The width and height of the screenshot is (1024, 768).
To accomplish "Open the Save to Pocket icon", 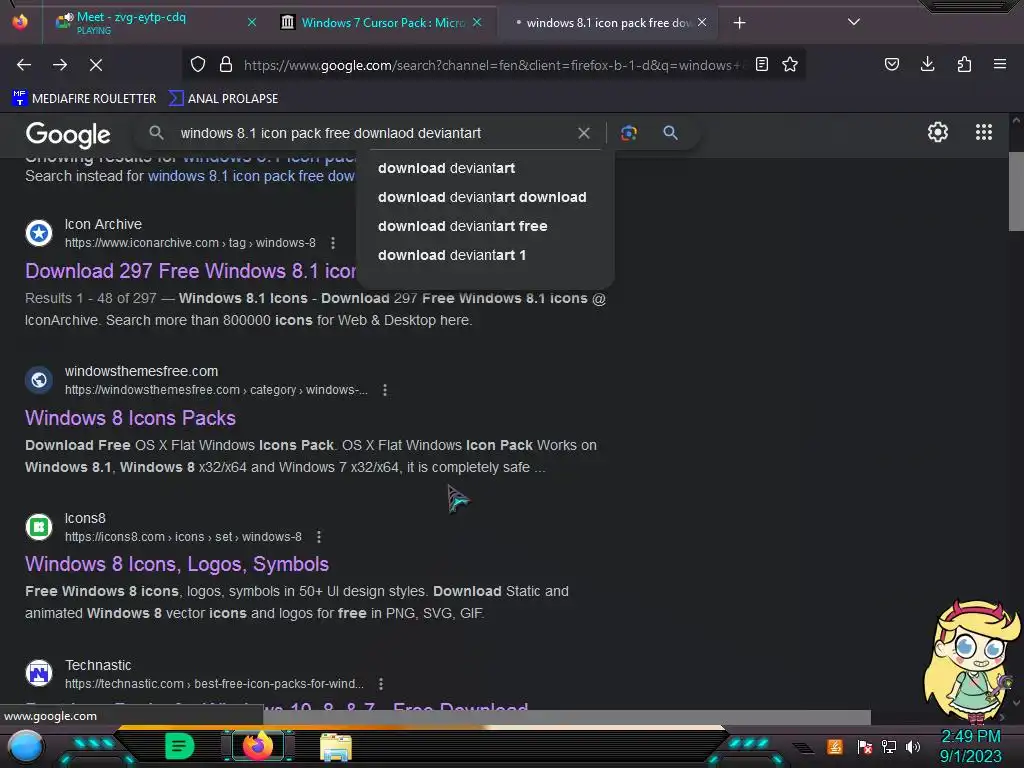I will pyautogui.click(x=891, y=64).
